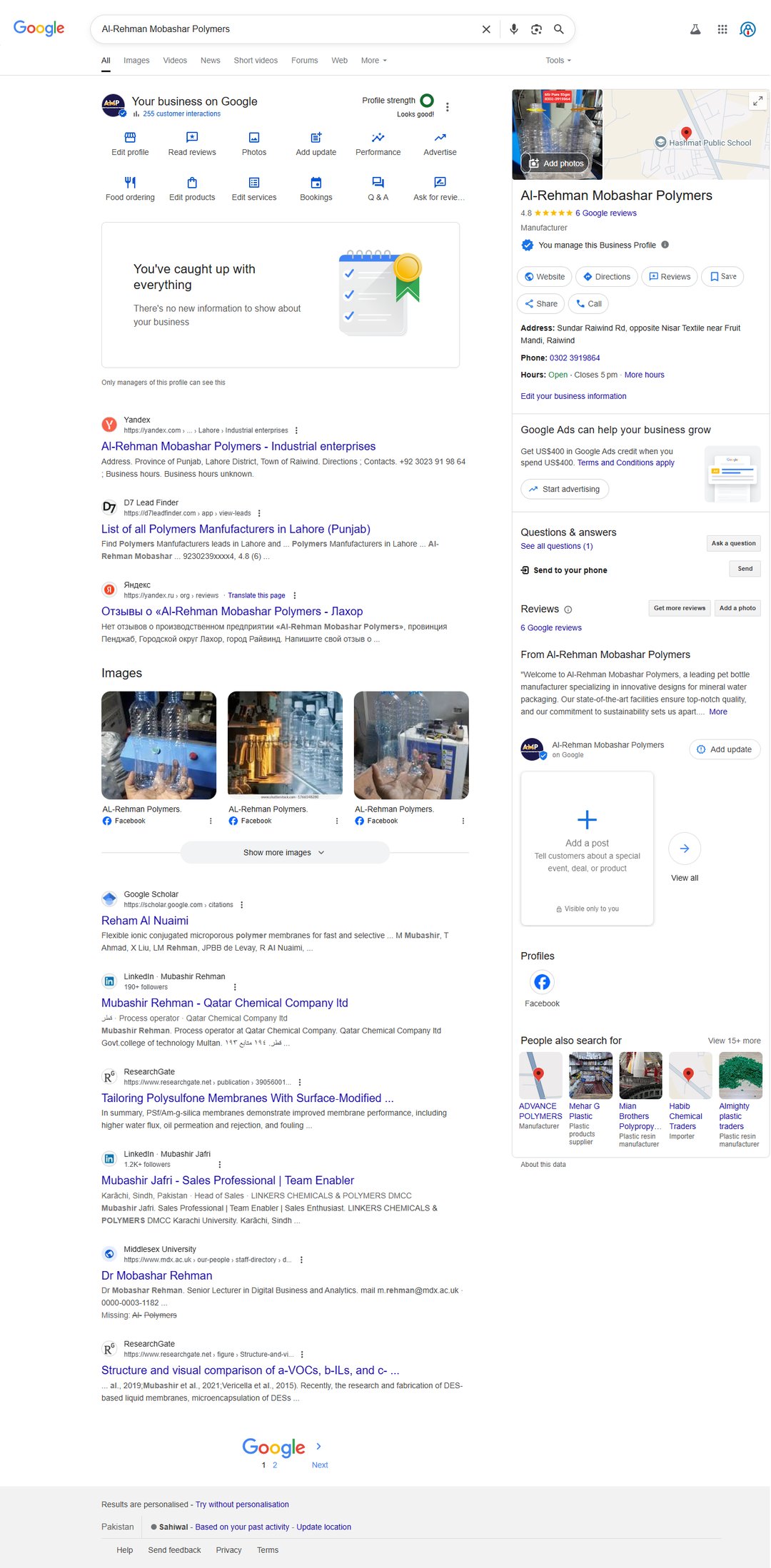Screen dimensions: 771x1568
Task: Open Edit your business information link
Action: pyautogui.click(x=573, y=396)
